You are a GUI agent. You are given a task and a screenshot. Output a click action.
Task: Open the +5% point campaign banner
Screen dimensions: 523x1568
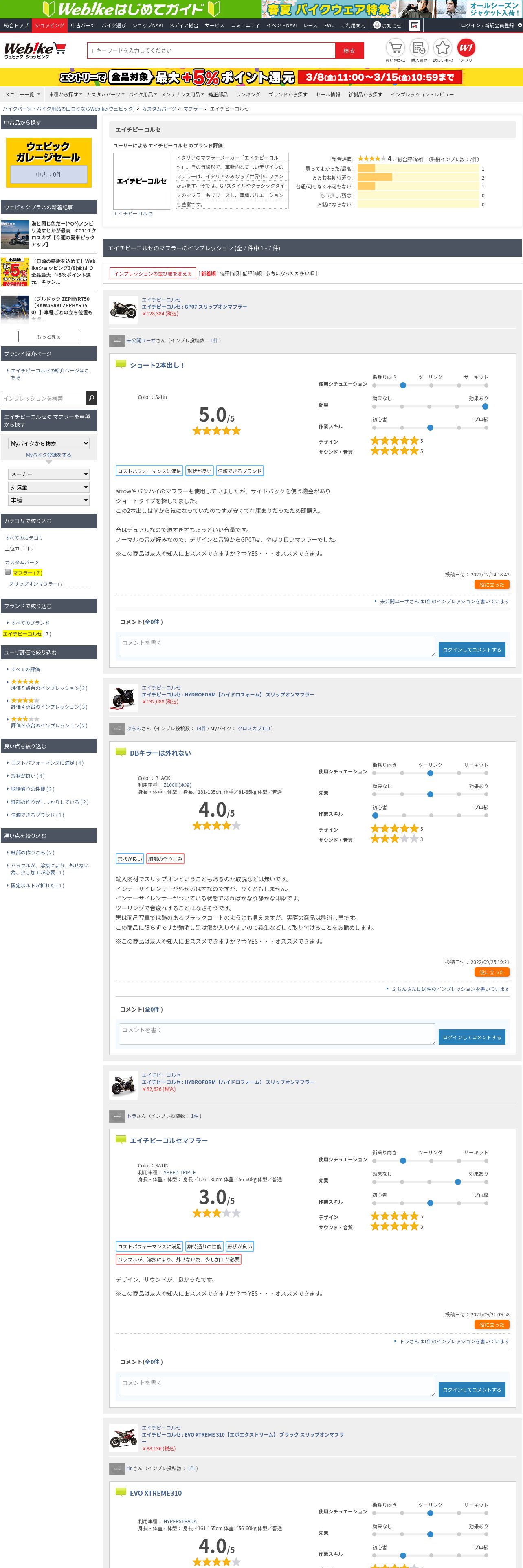pyautogui.click(x=261, y=77)
